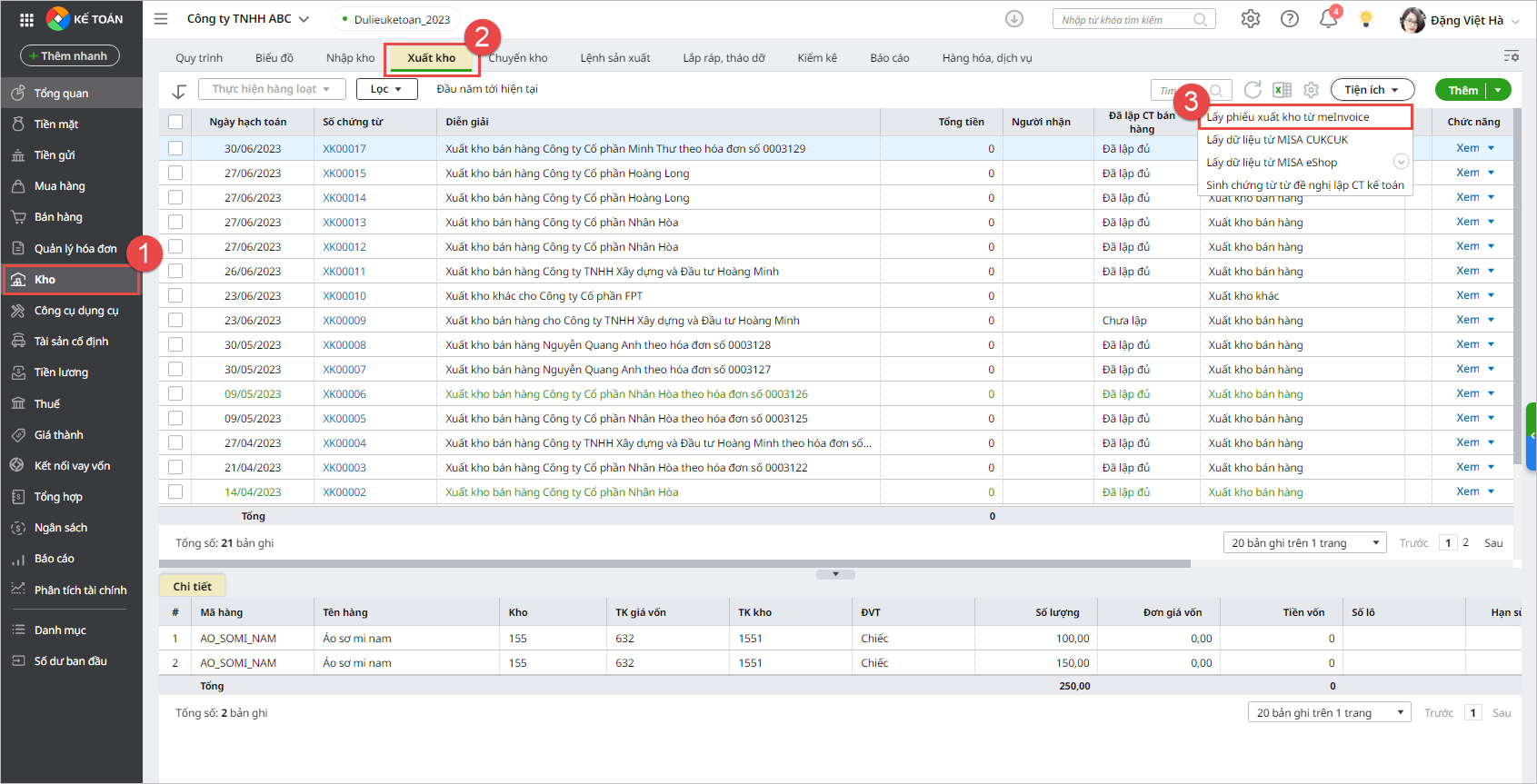Tick checkbox for voucher XK00015
The width and height of the screenshot is (1537, 784).
(175, 173)
